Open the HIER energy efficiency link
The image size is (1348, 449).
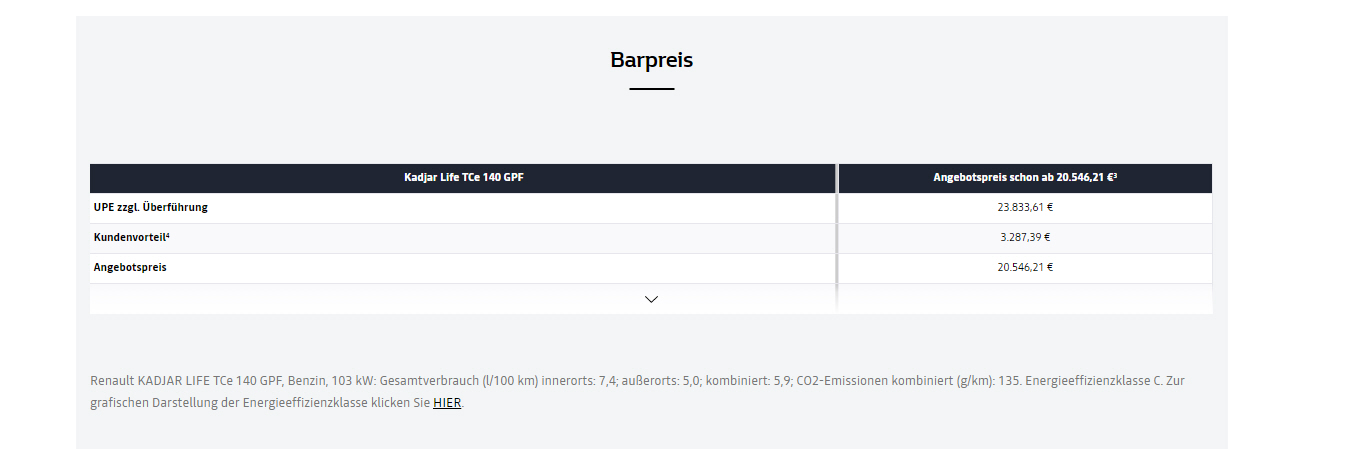click(447, 403)
